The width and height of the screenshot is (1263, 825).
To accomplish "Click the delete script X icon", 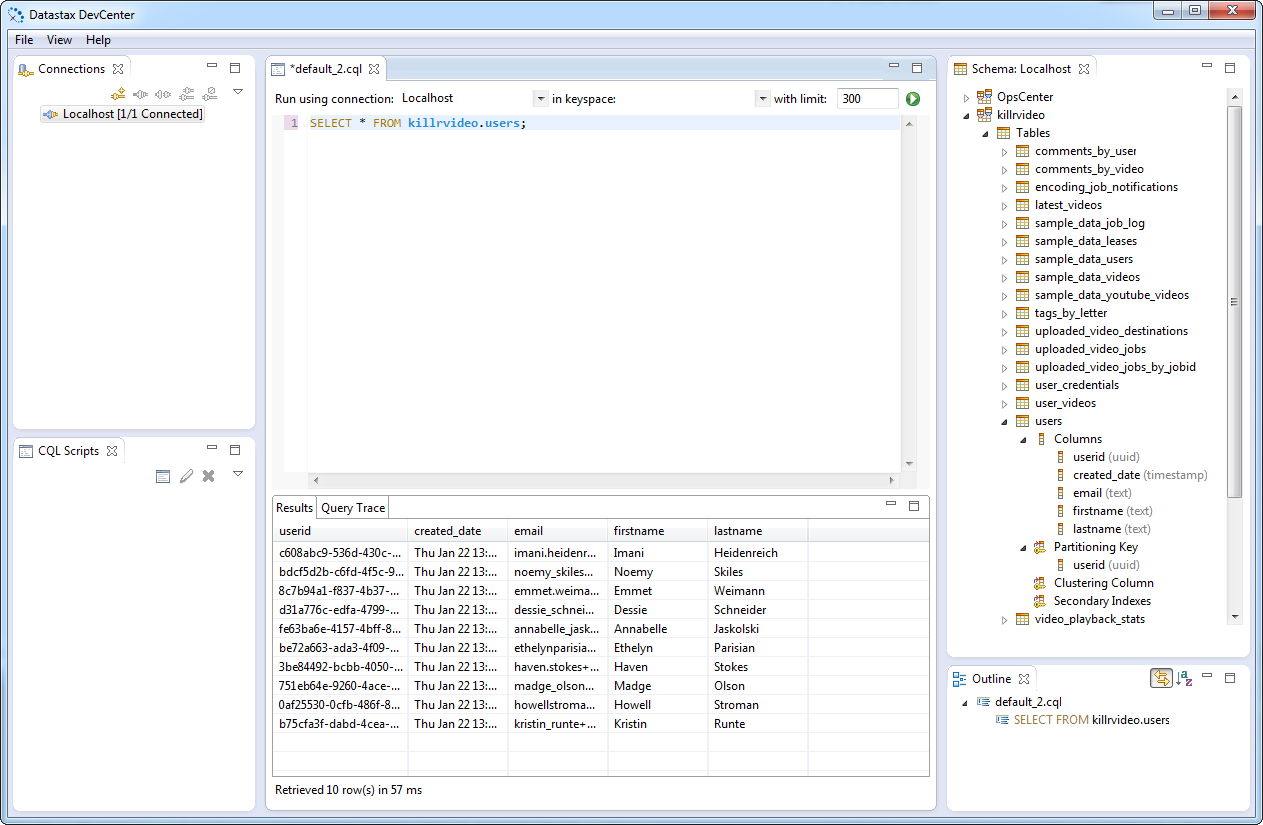I will pyautogui.click(x=208, y=476).
